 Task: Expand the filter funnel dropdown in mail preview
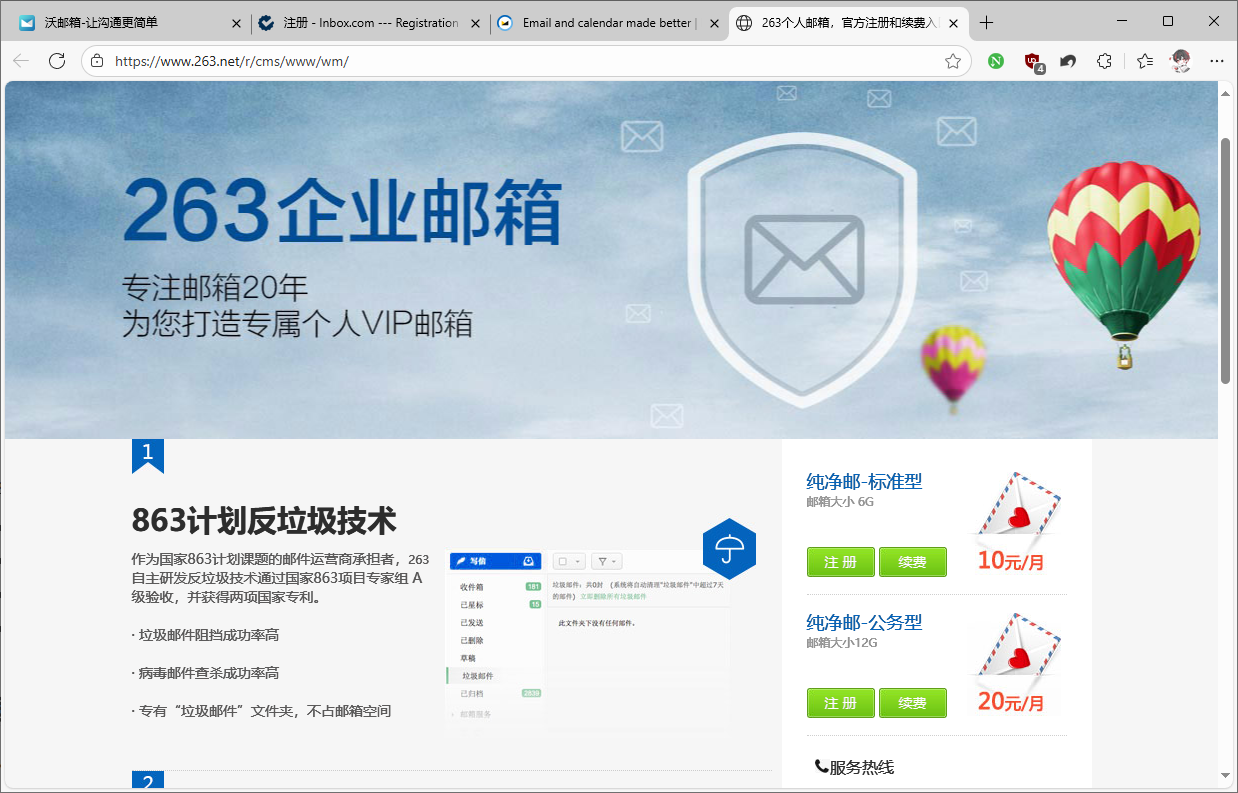(606, 562)
